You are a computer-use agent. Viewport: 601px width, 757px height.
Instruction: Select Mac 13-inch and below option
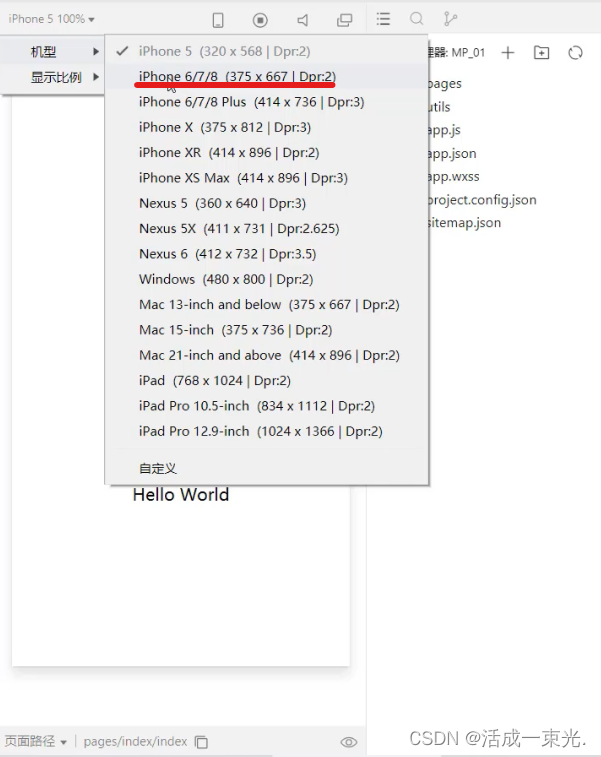point(266,305)
